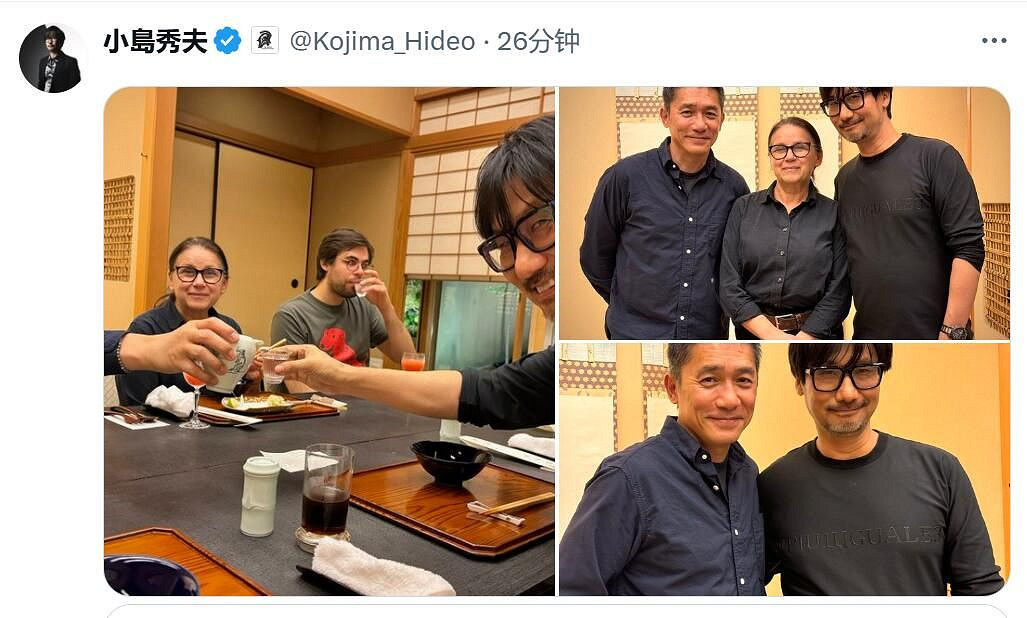The width and height of the screenshot is (1027, 618).
Task: Open the display name 小島秀夫 link
Action: click(x=158, y=40)
